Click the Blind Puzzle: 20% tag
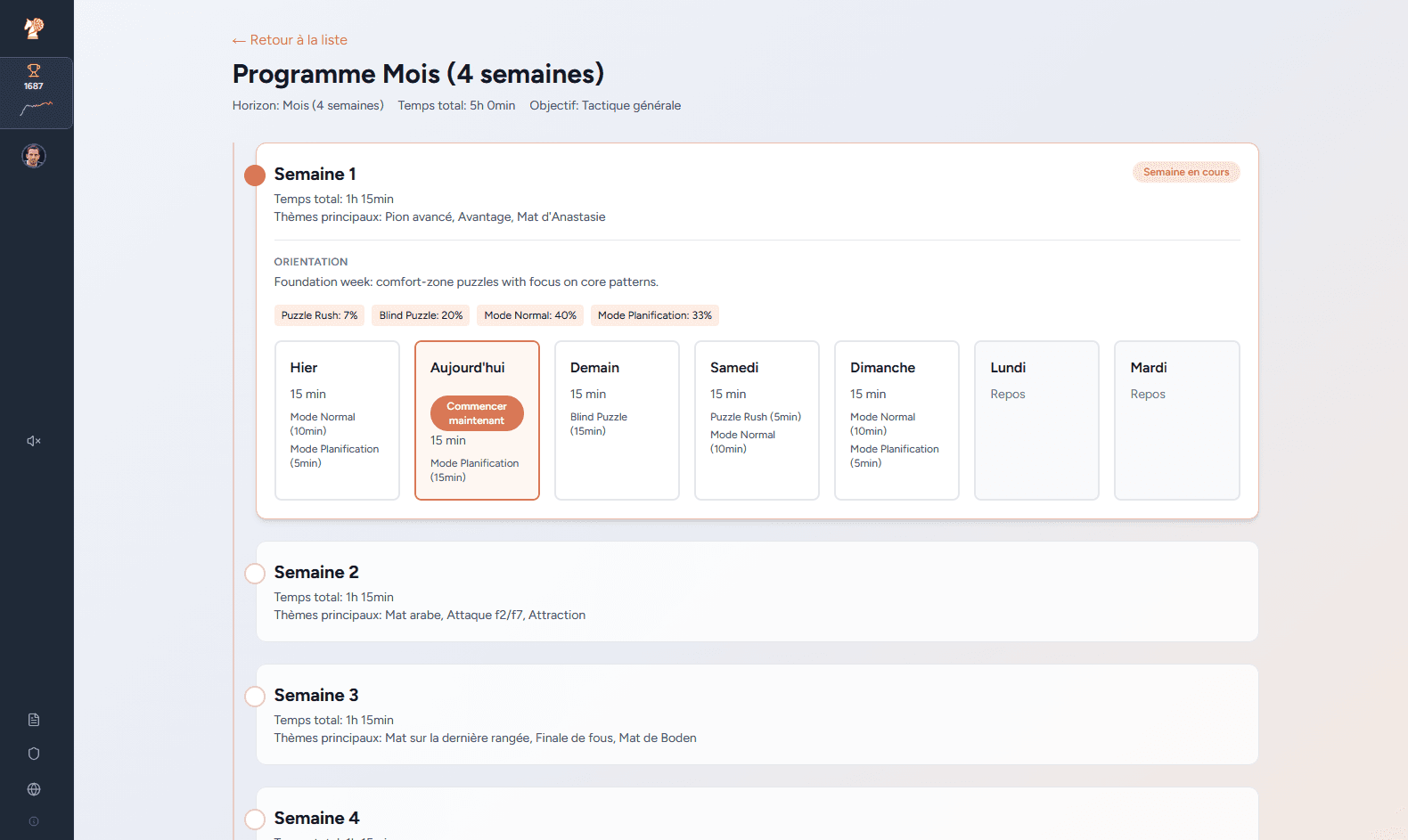Image resolution: width=1408 pixels, height=840 pixels. [421, 315]
